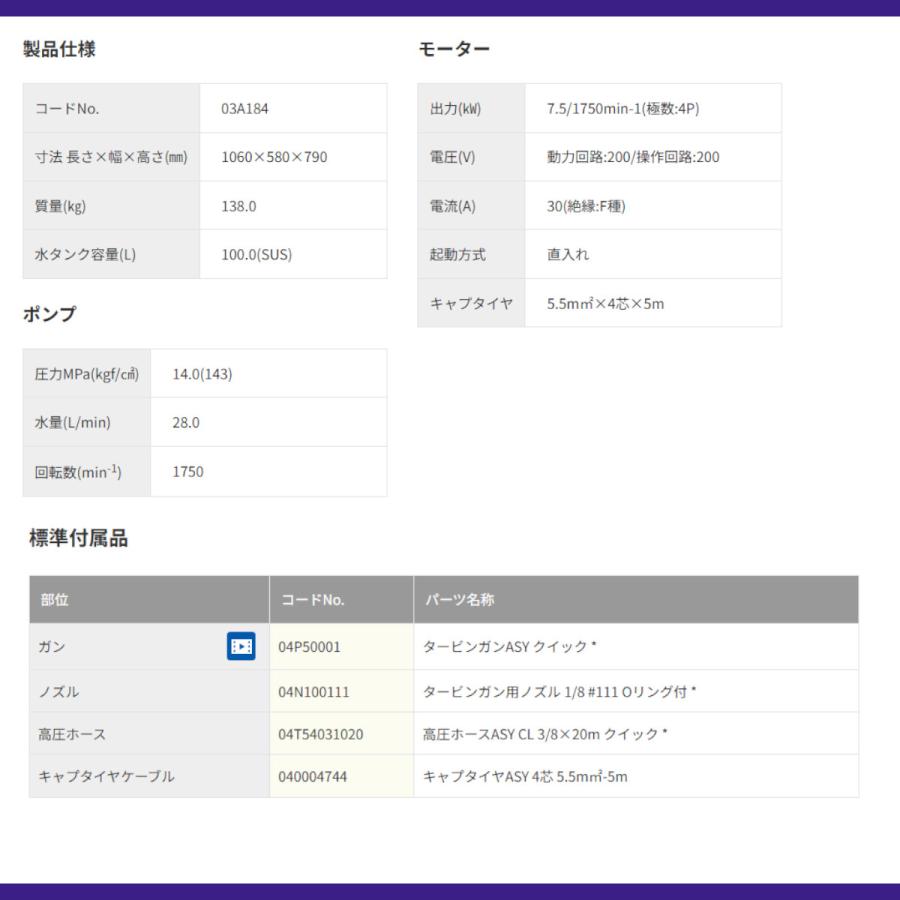The width and height of the screenshot is (900, 900).
Task: Click the code 040004744
Action: tap(313, 777)
